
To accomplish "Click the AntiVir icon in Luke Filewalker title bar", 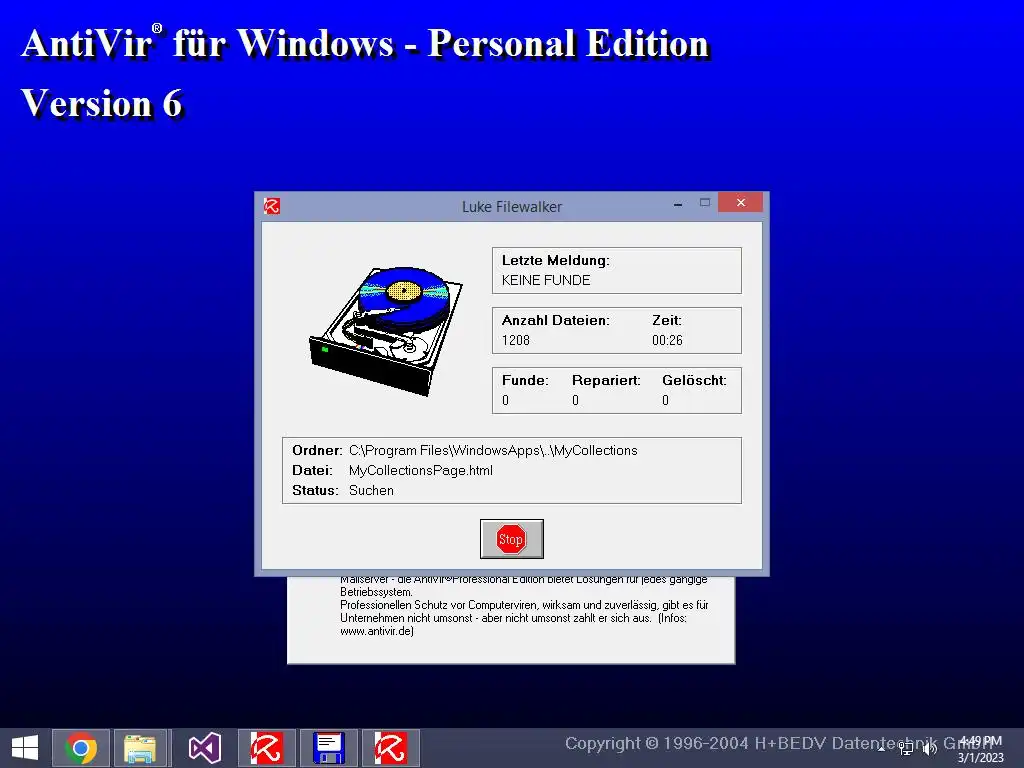I will click(272, 206).
